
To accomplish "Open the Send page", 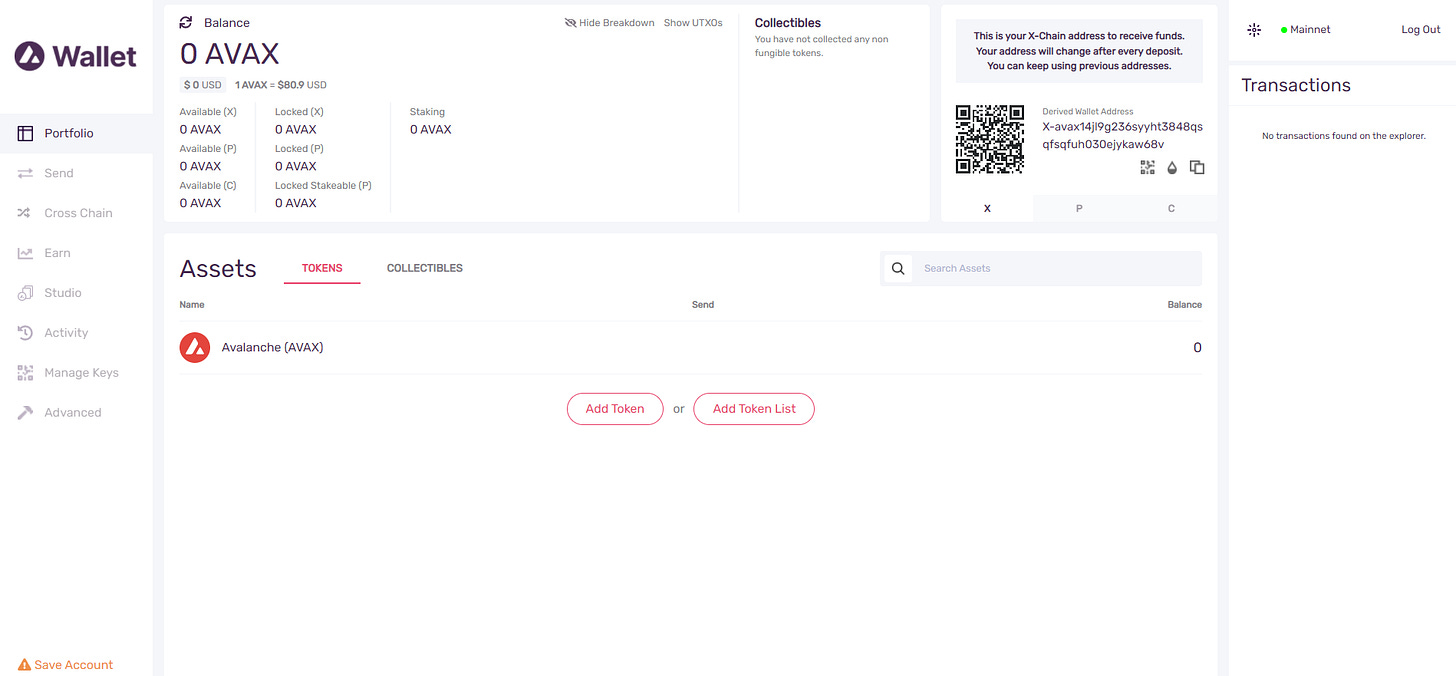I will [76, 173].
